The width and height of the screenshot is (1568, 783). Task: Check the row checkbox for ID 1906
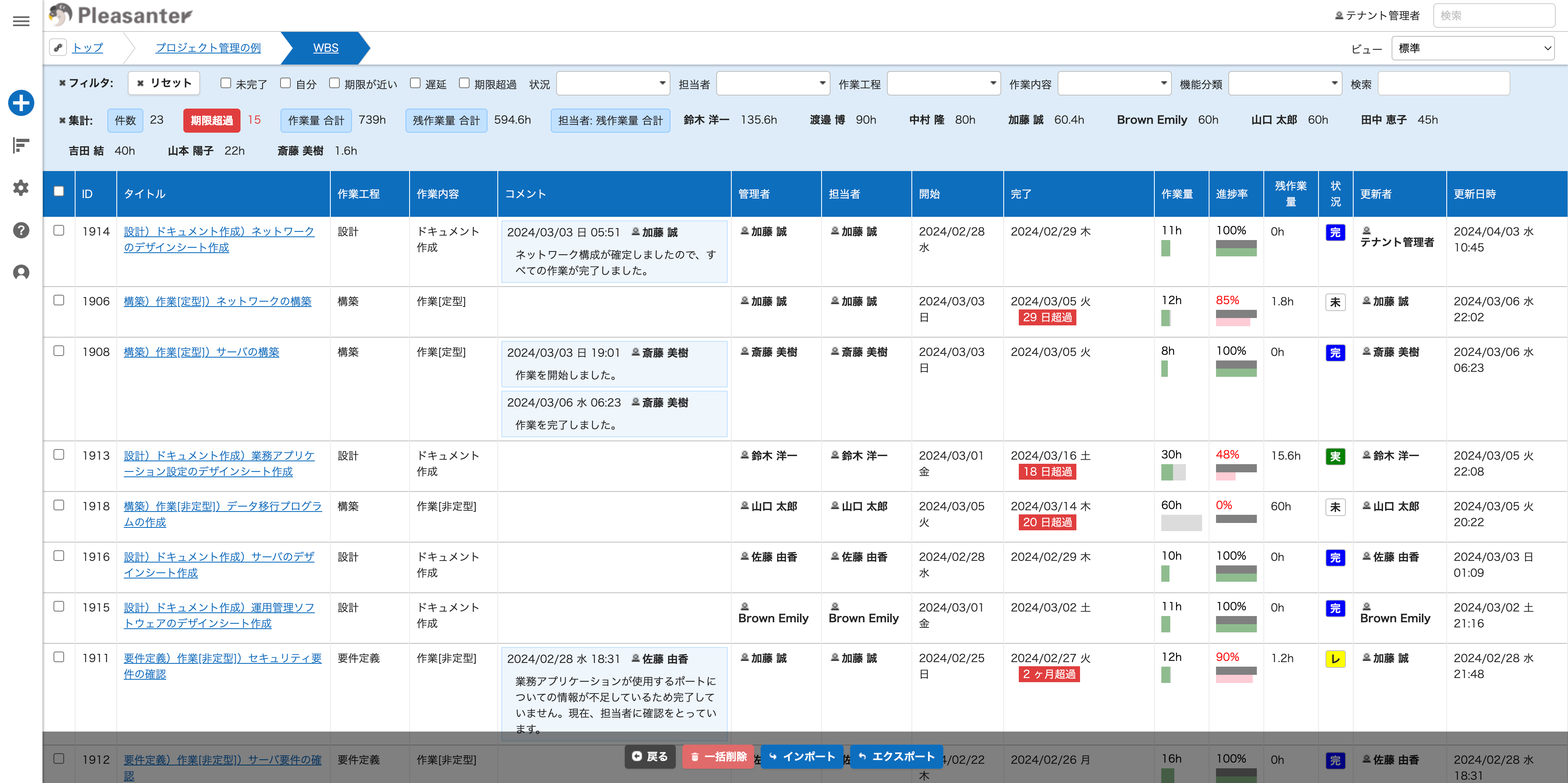(x=59, y=300)
